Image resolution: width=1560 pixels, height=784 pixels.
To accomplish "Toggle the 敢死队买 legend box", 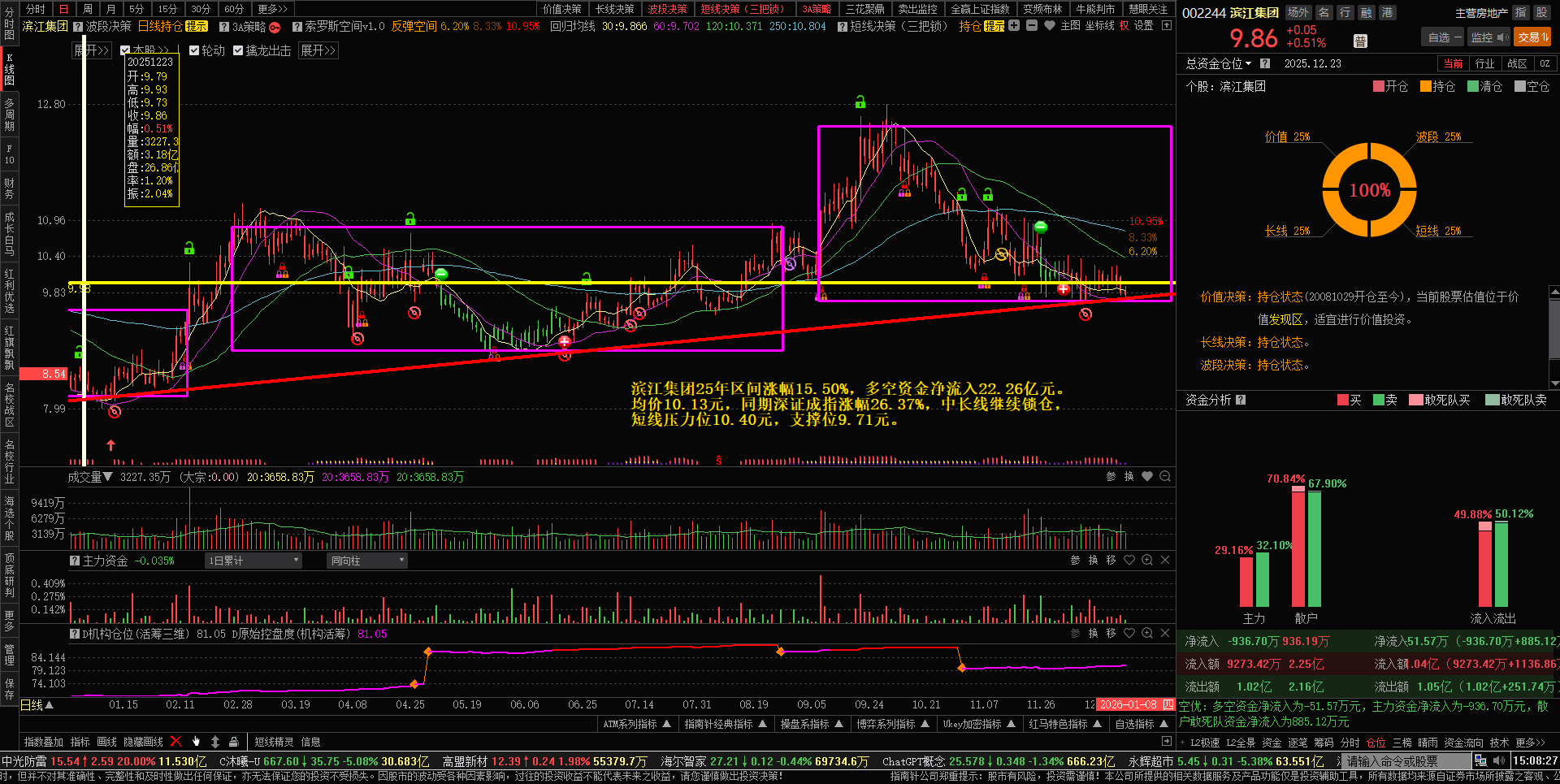I will click(x=1415, y=400).
